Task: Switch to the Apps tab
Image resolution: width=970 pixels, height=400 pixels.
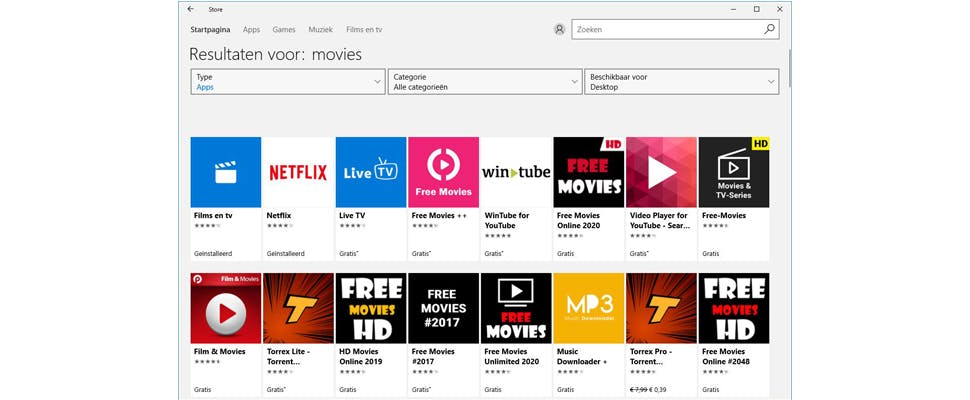Action: click(251, 30)
